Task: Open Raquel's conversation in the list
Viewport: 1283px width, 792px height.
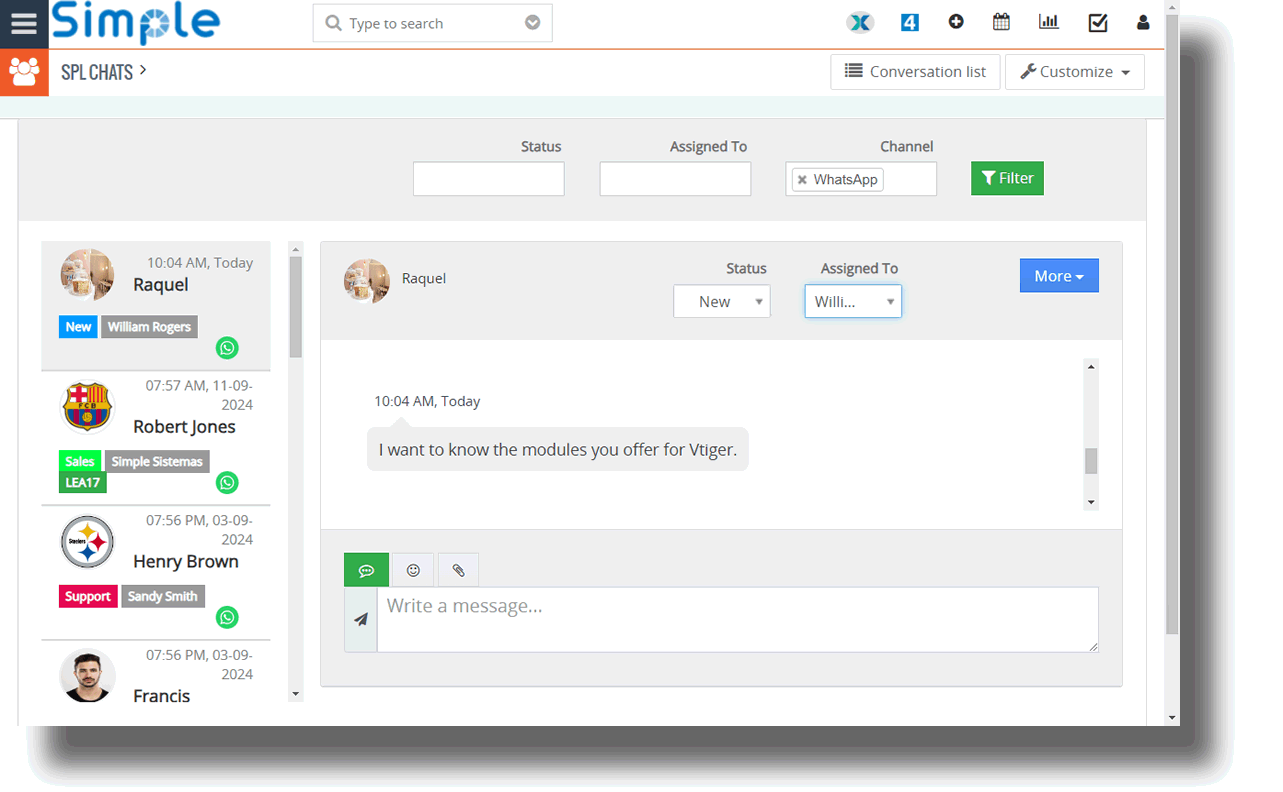Action: (x=156, y=305)
